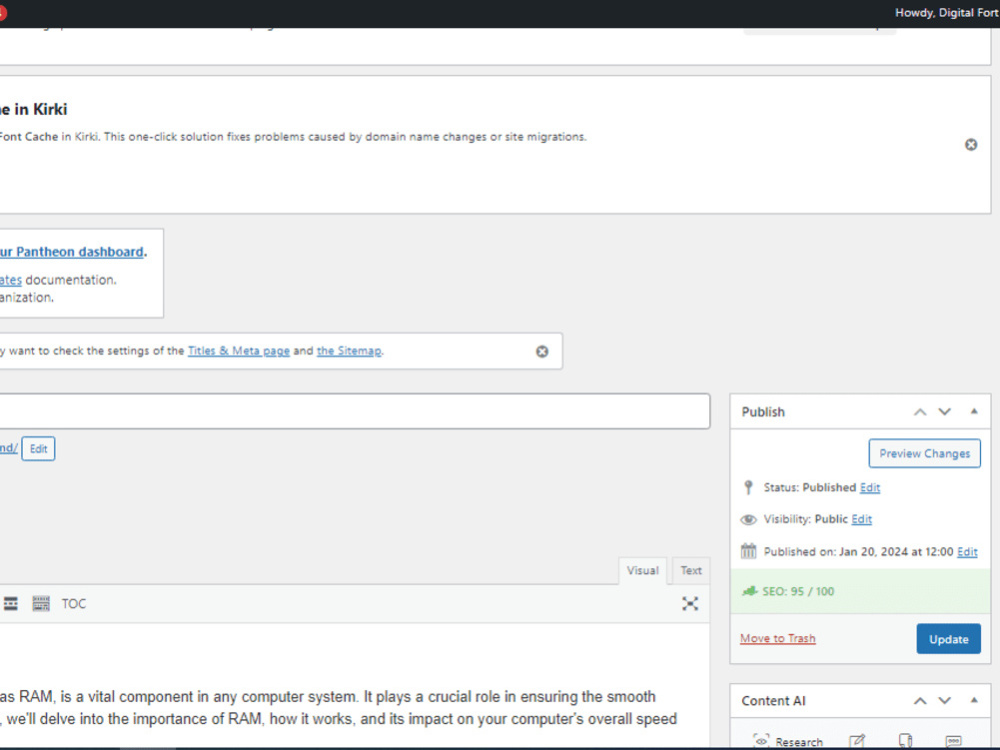Enter distraction-free fullscreen writing mode
1000x750 pixels.
(x=689, y=603)
